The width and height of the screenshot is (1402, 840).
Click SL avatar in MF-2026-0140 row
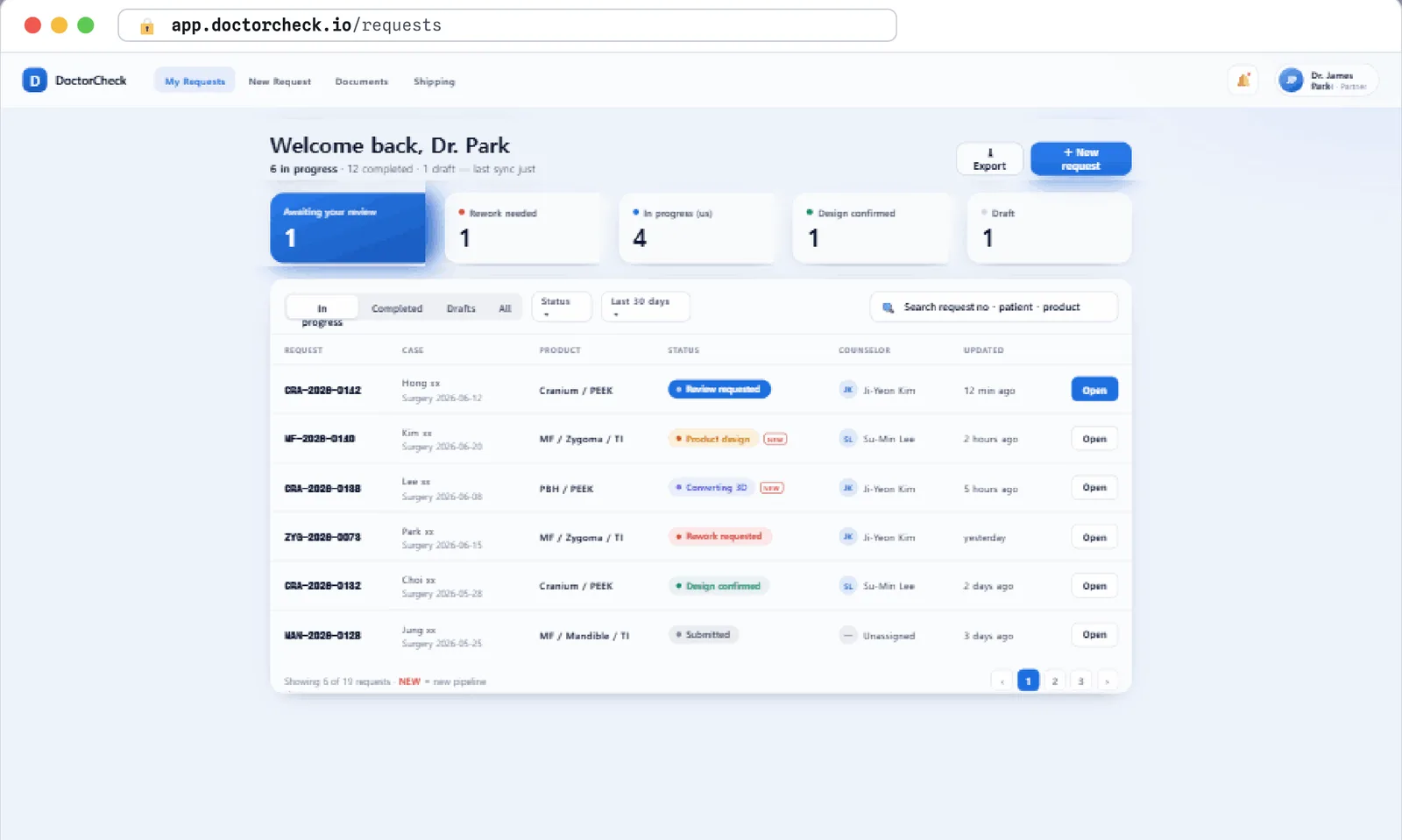pos(847,439)
